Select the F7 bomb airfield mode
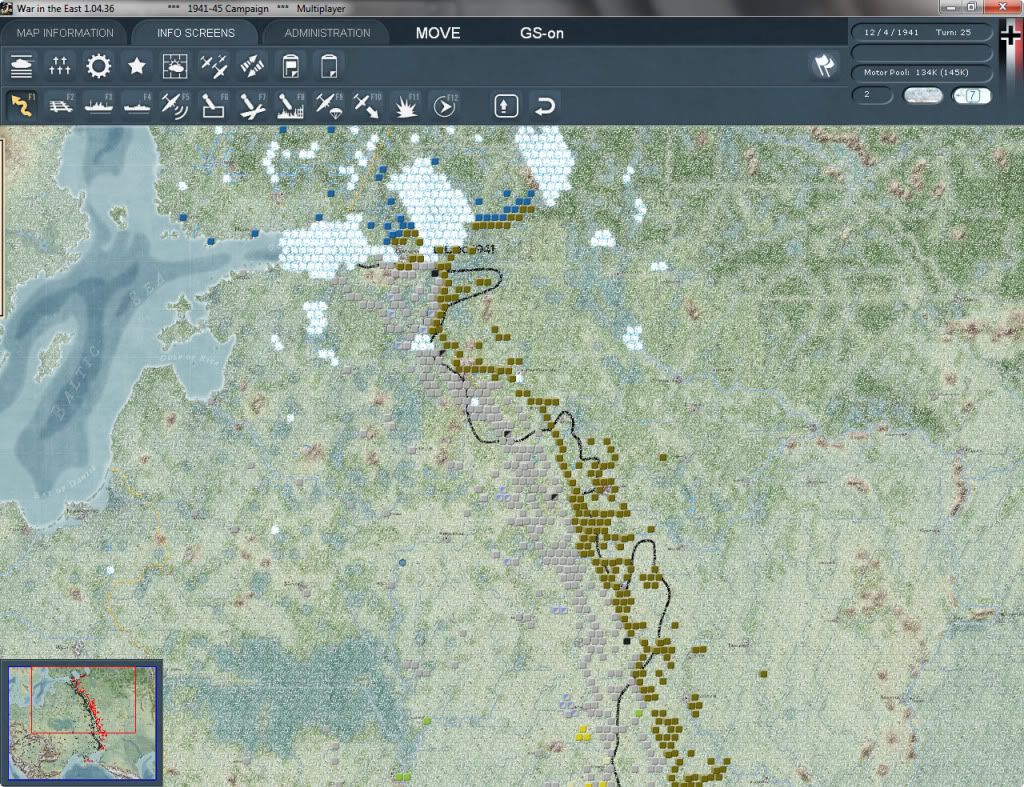 pos(252,106)
